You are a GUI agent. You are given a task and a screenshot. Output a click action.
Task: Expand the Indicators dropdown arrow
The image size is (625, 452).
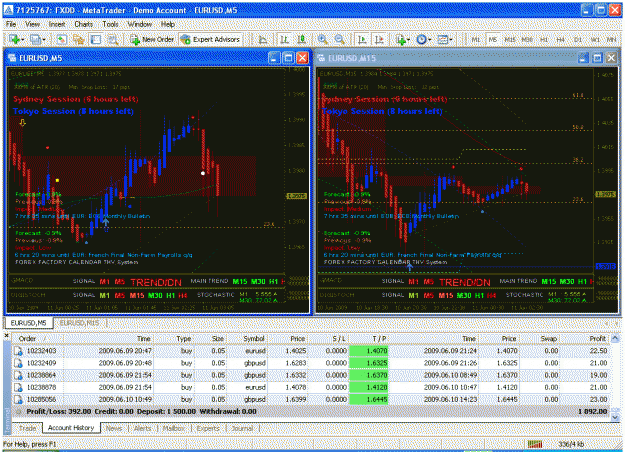[409, 40]
